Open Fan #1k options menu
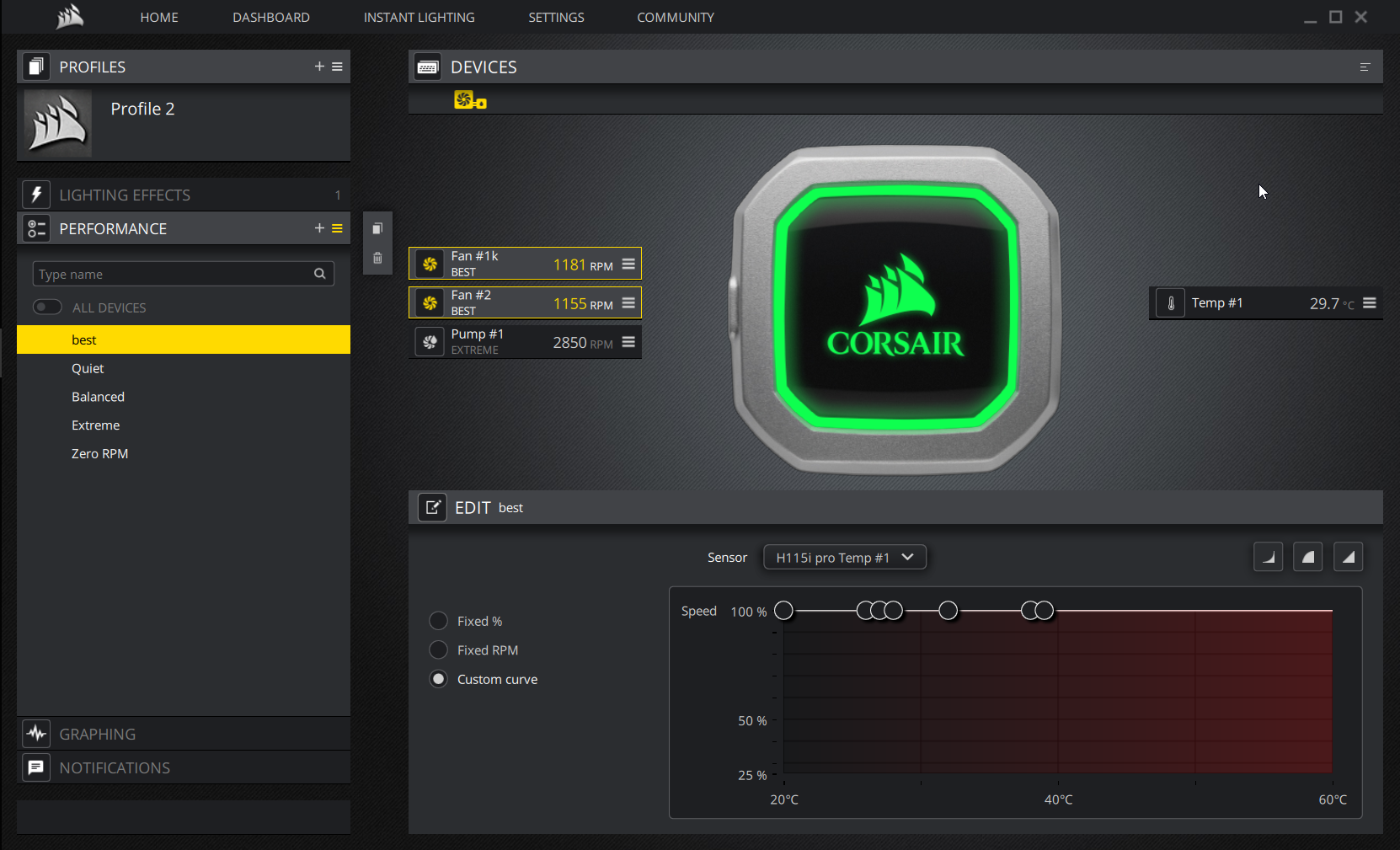 pyautogui.click(x=628, y=264)
